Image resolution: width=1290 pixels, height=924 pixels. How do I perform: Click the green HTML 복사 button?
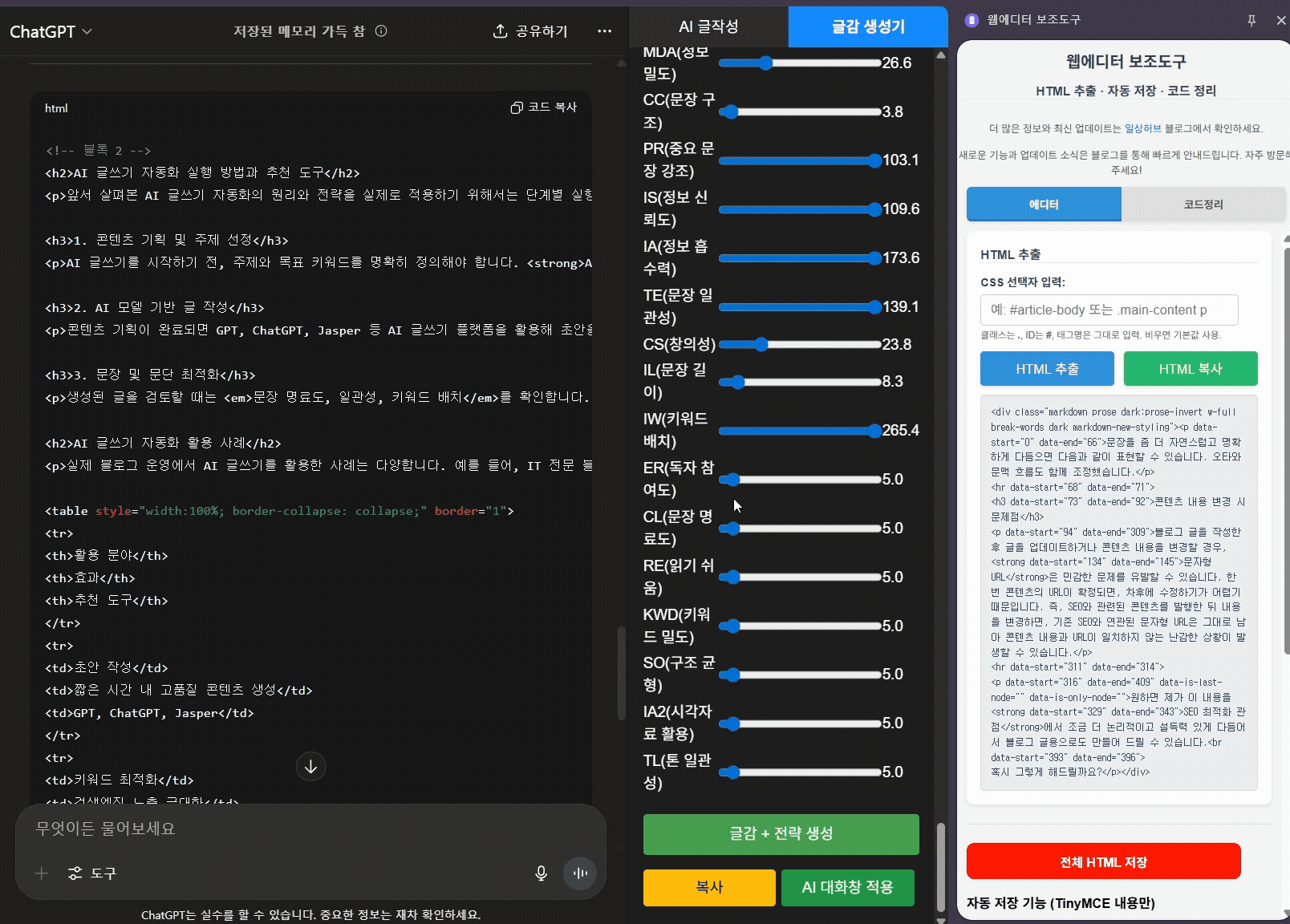pyautogui.click(x=1191, y=369)
